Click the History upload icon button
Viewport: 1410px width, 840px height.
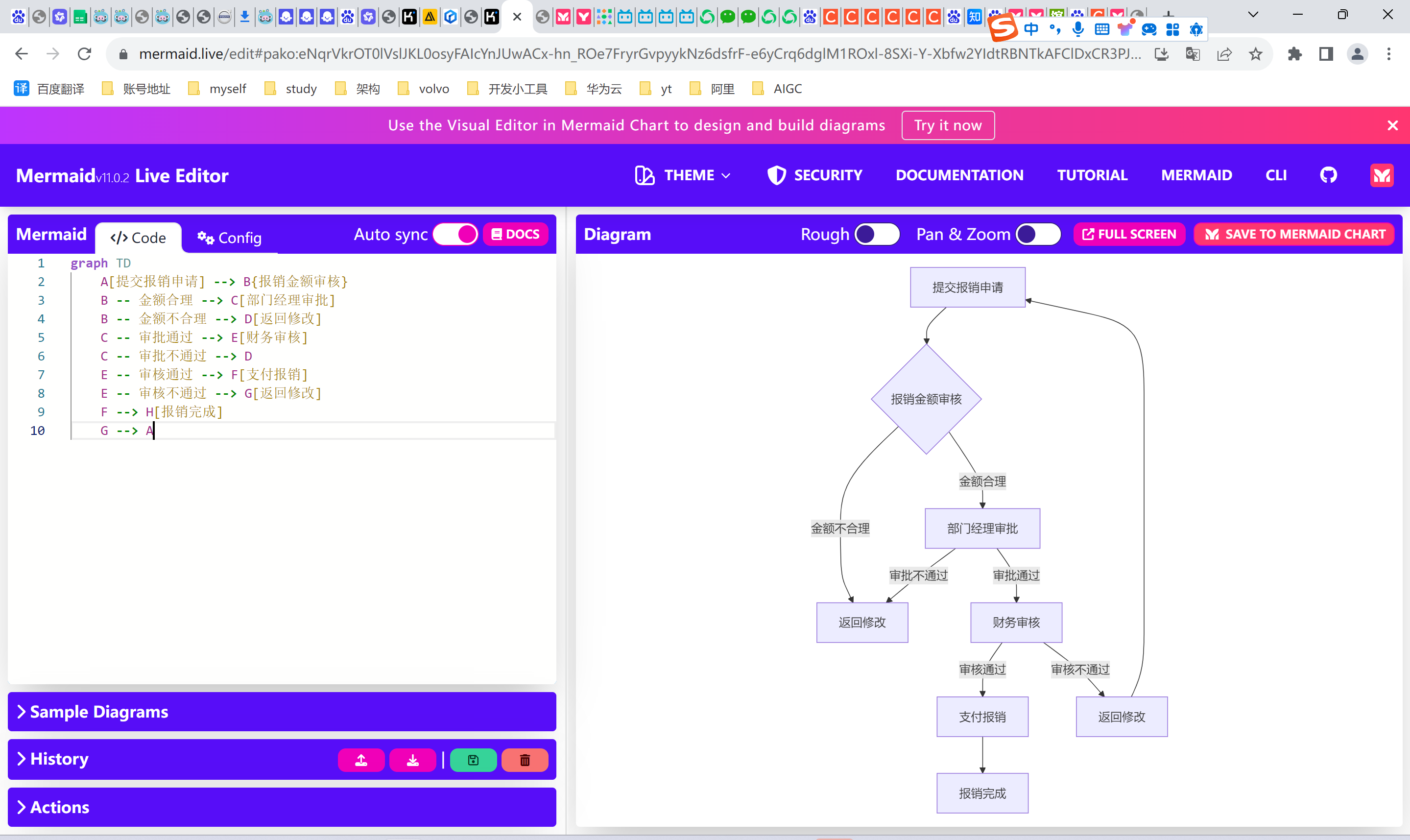point(361,760)
